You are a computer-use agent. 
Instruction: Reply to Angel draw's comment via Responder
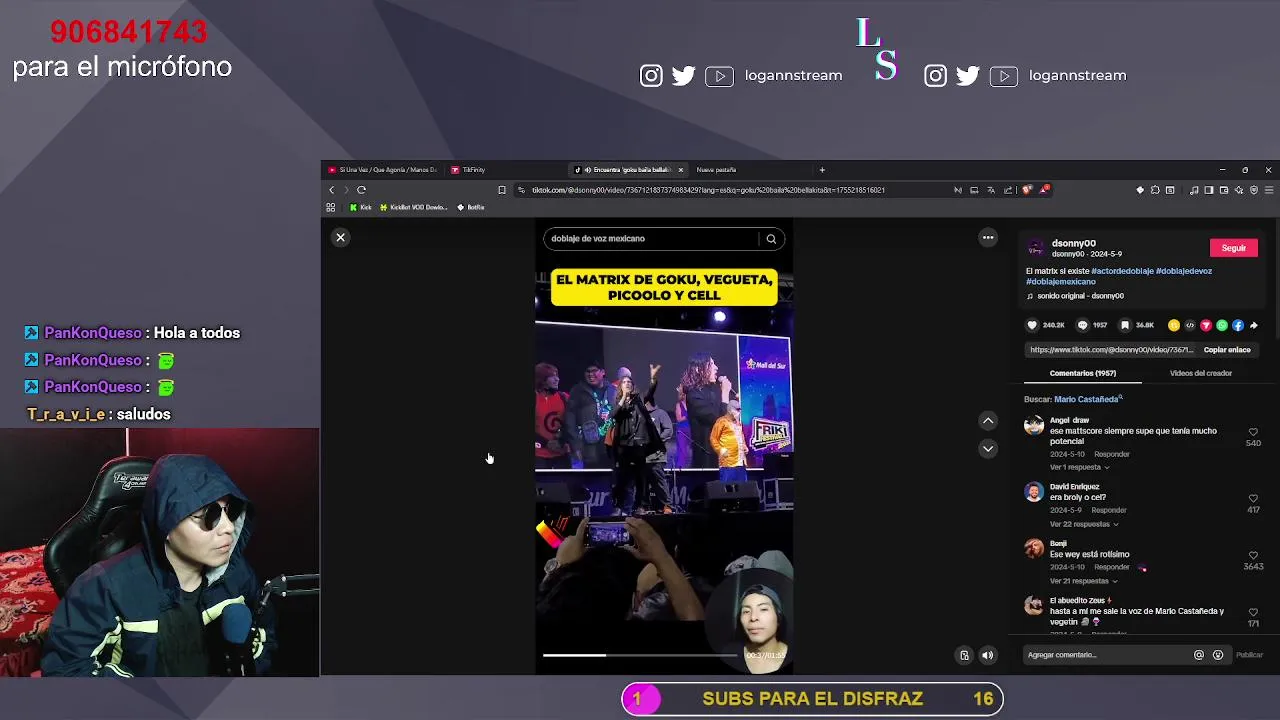click(1112, 454)
